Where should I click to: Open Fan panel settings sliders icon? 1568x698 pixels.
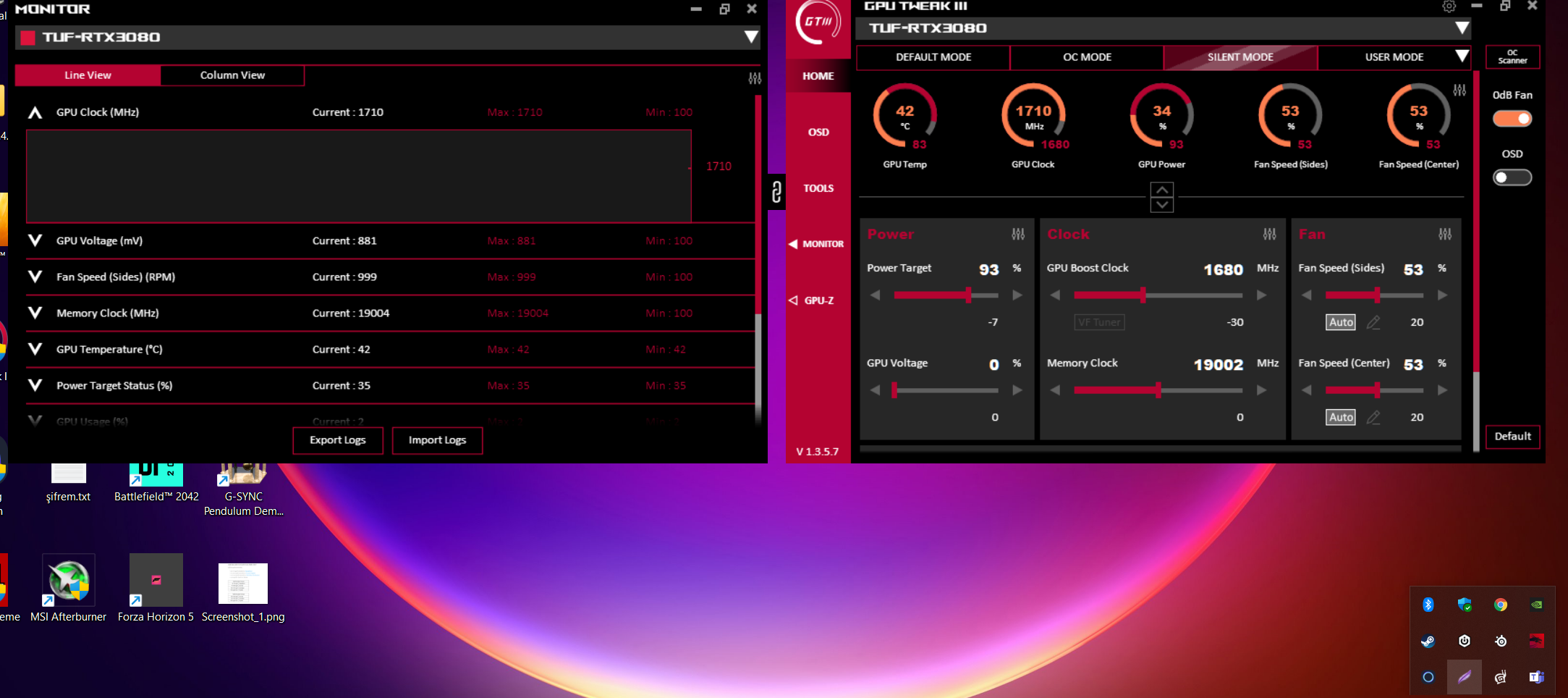[1445, 234]
